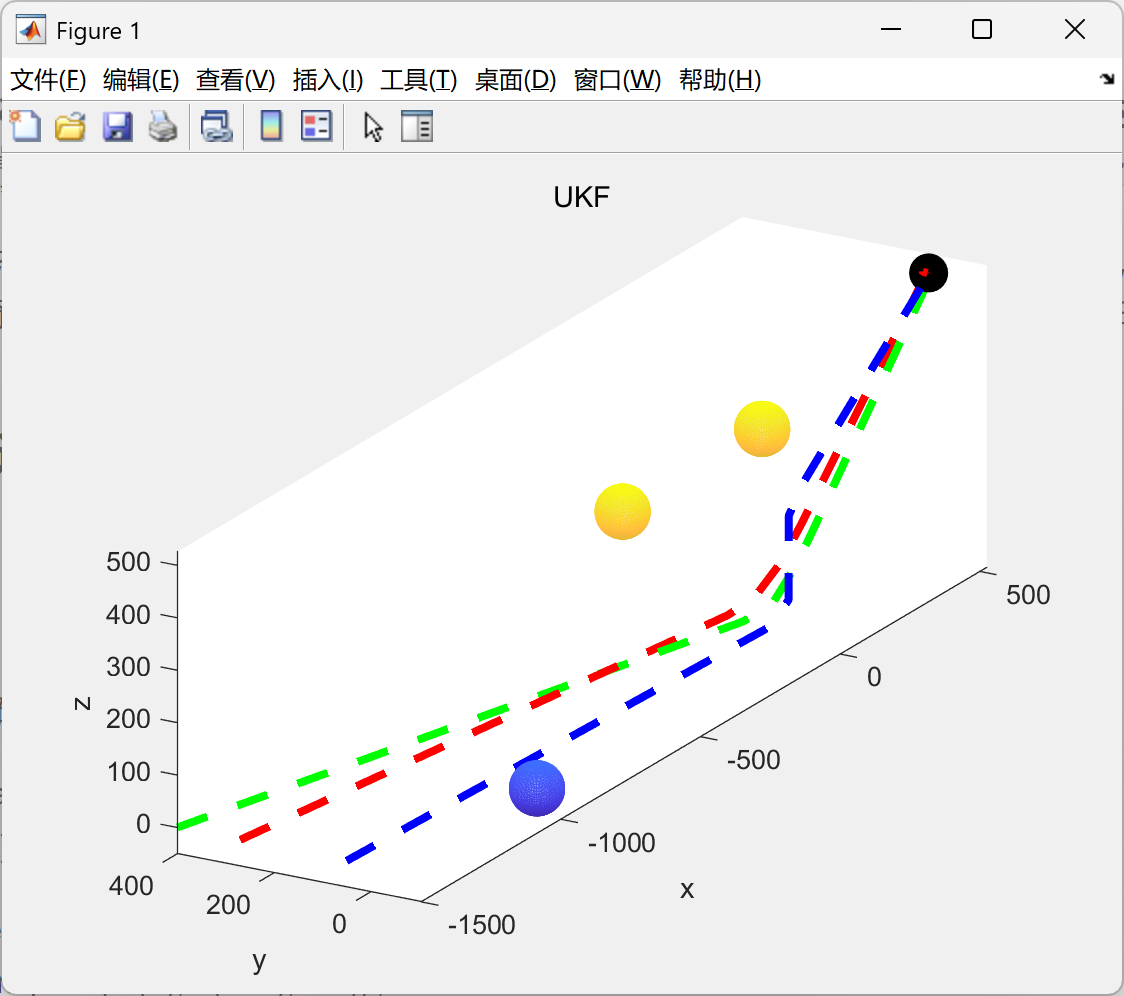
Task: Select the black sphere at trajectory end
Action: coord(928,272)
